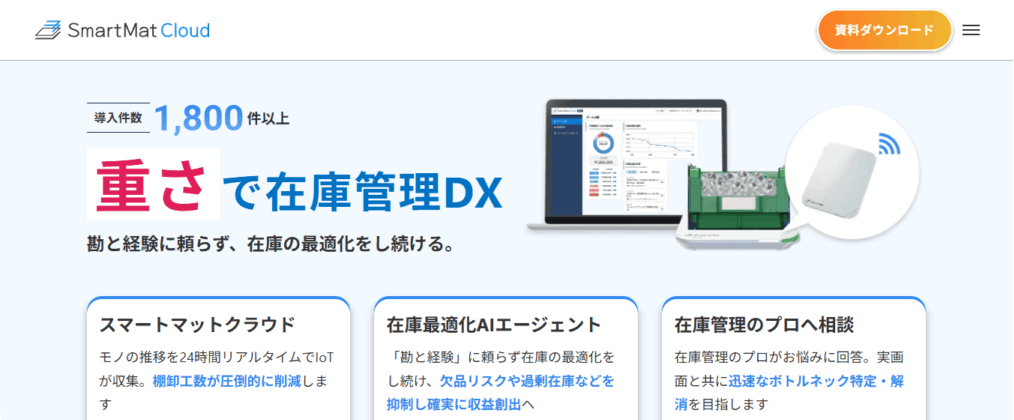Image resolution: width=1014 pixels, height=420 pixels.
Task: Open the hamburger menu
Action: [x=971, y=30]
